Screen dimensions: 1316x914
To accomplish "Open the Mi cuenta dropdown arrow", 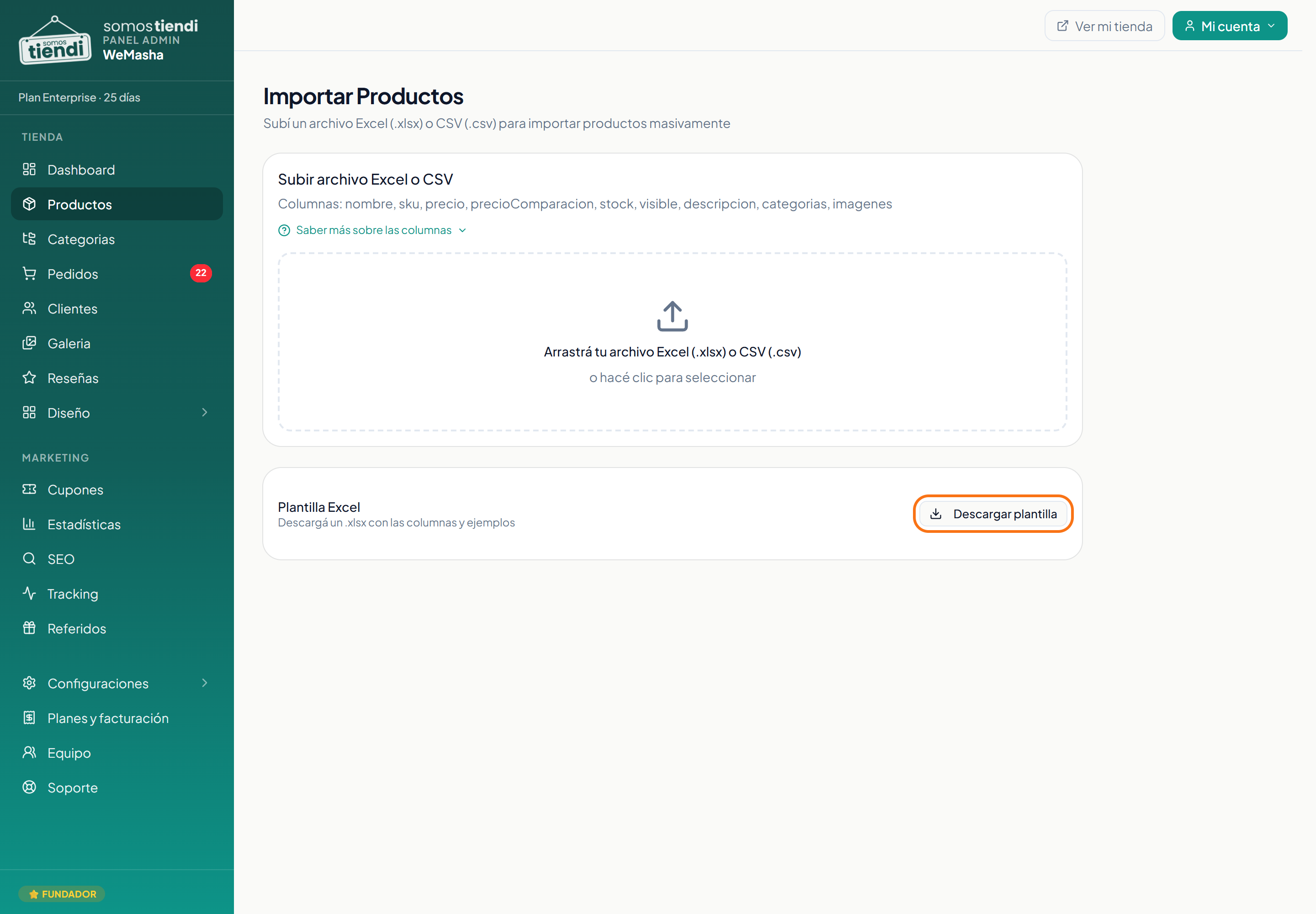I will click(1271, 26).
